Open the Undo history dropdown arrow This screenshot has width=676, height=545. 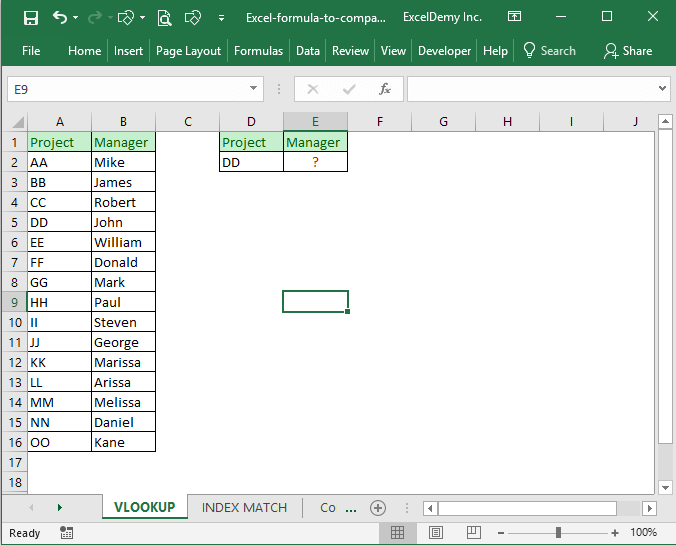(x=75, y=17)
